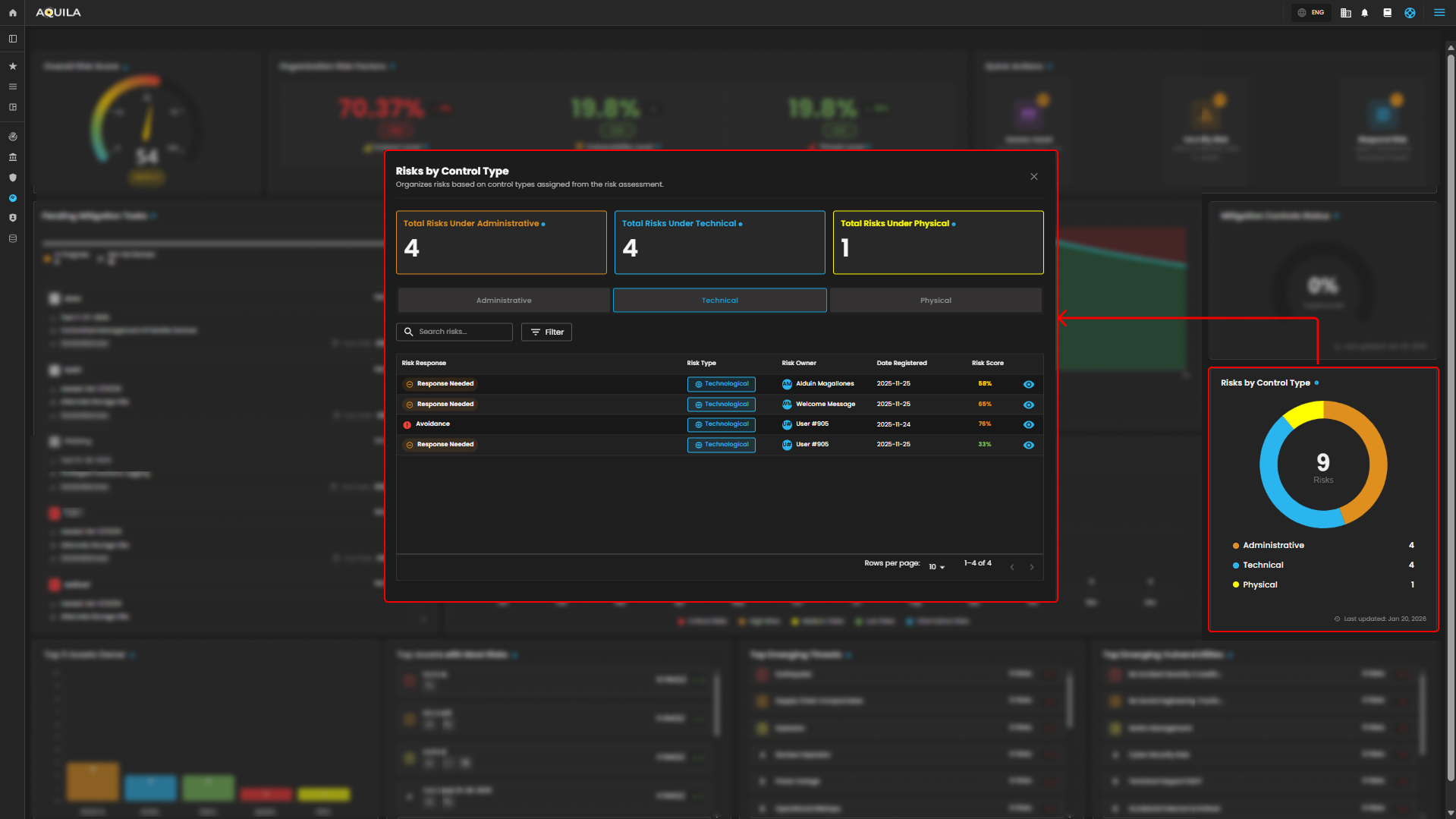Viewport: 1456px width, 819px height.
Task: Expand the rows per page dropdown
Action: [936, 567]
